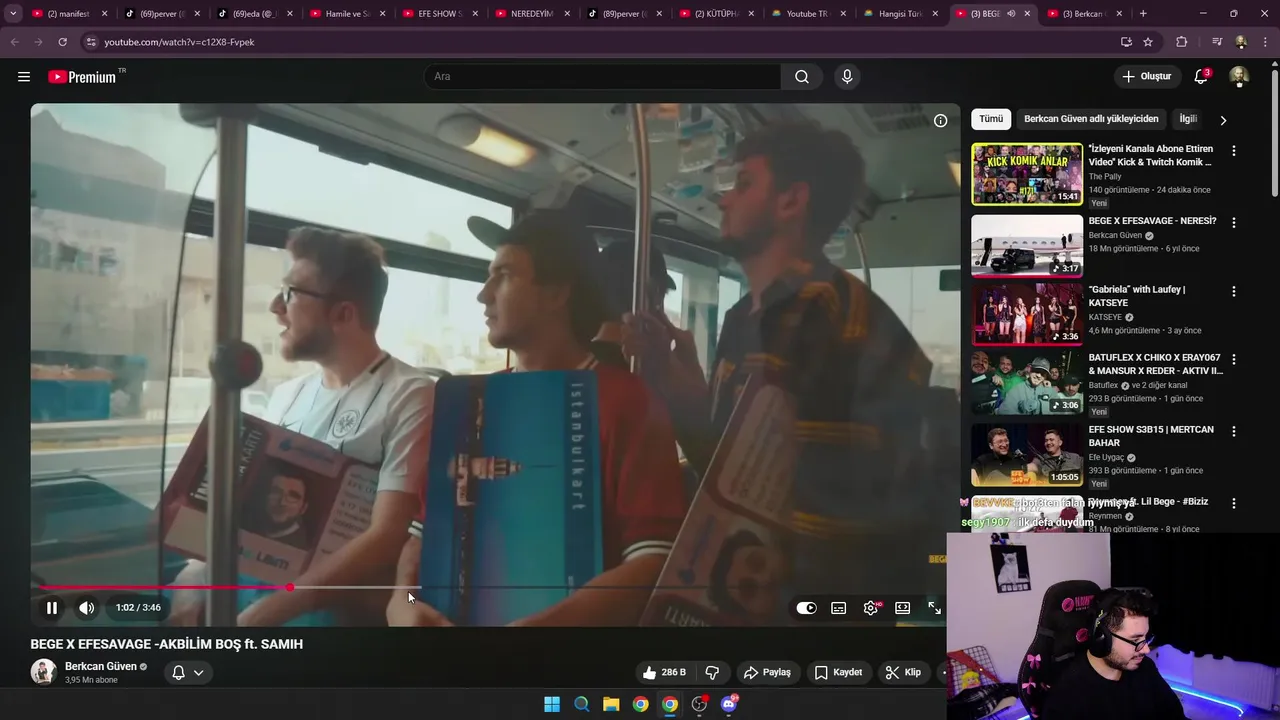Open options for BEGE X EFESAVAGE - NERESİ?

point(1233,223)
